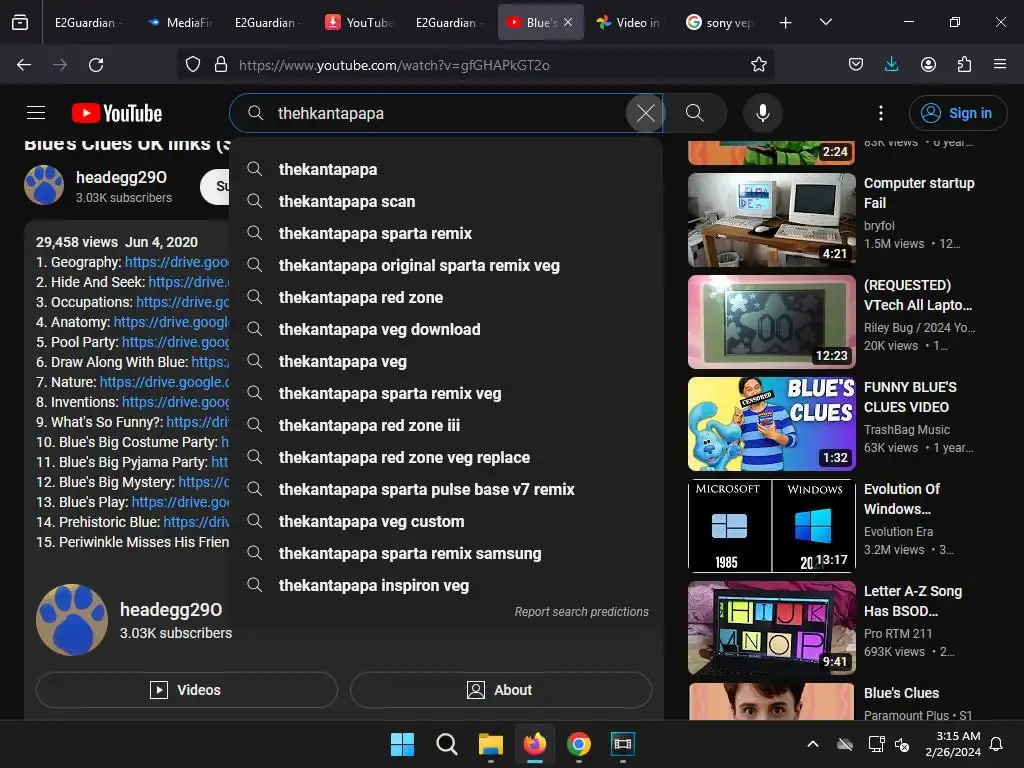Click the URL address bar
Viewport: 1024px width, 768px height.
(x=477, y=65)
